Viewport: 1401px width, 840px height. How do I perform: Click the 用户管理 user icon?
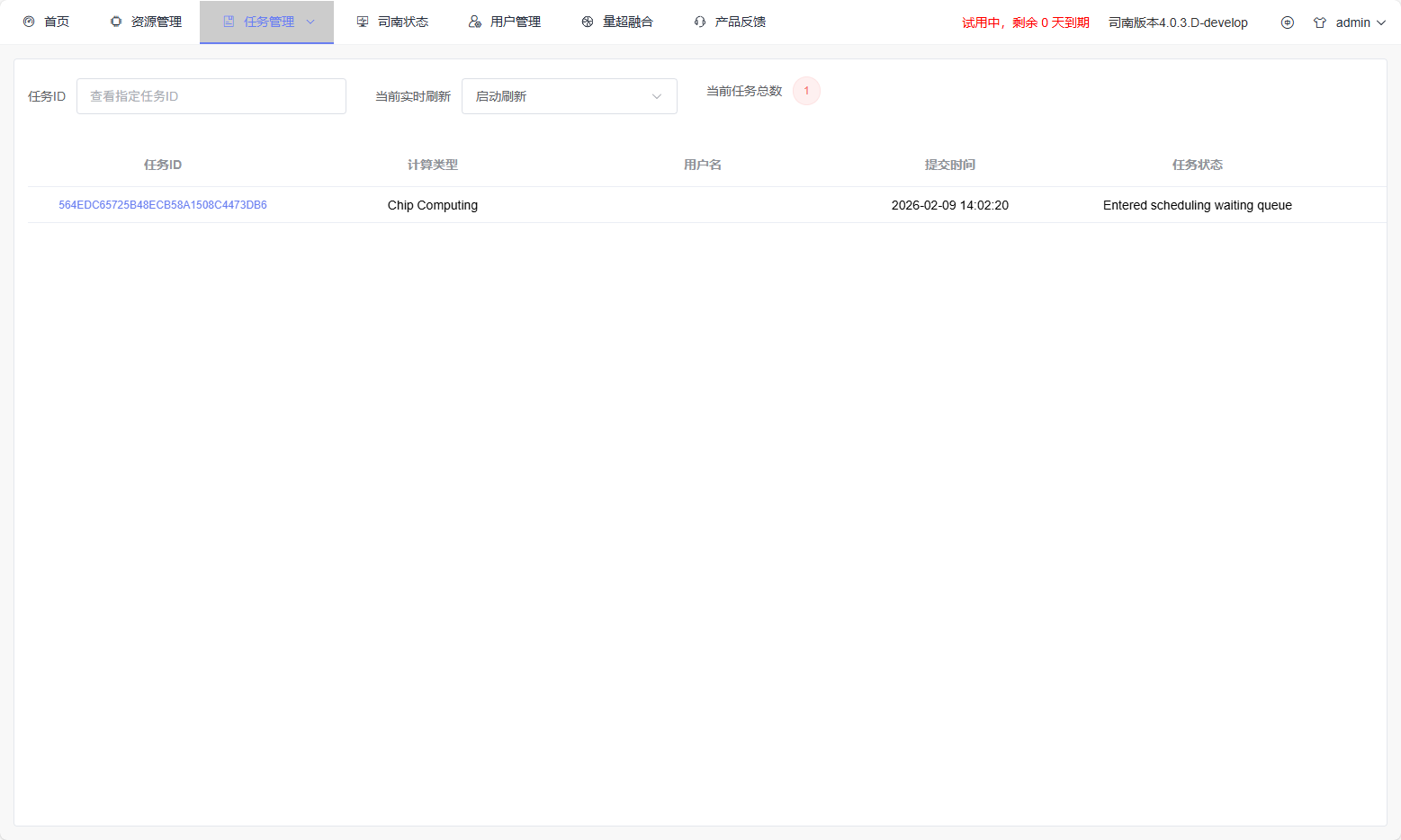coord(475,22)
